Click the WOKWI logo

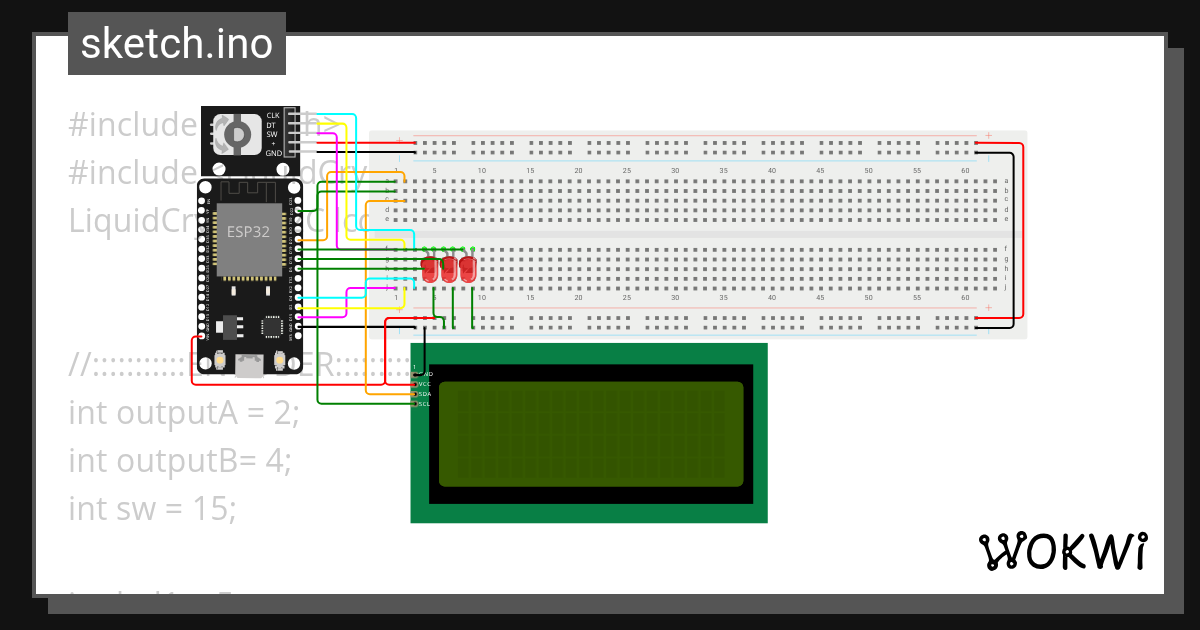(x=1065, y=550)
